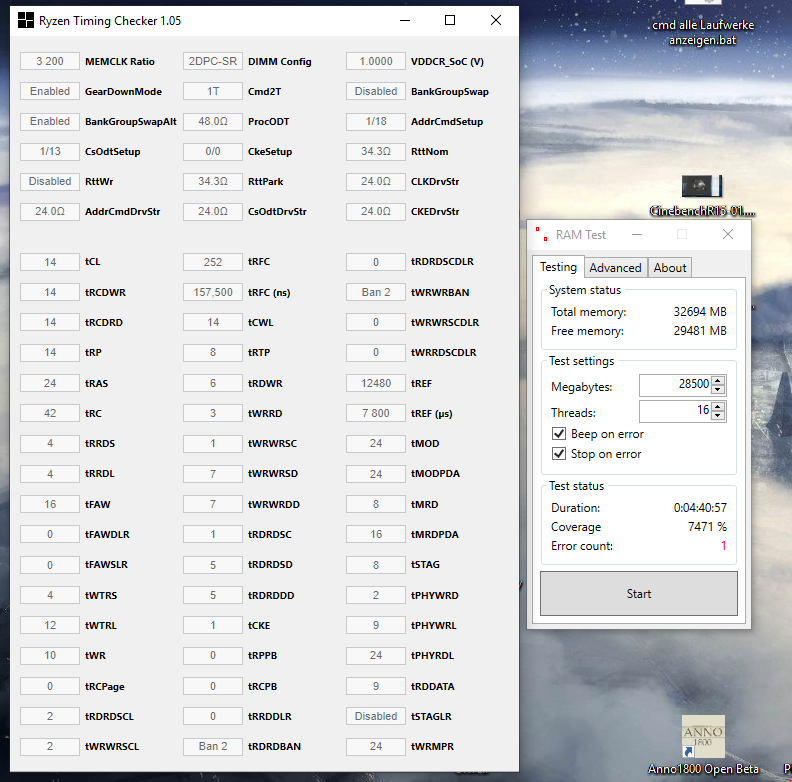Viewport: 792px width, 782px height.
Task: Click the tWRMPR value 24
Action: tap(376, 746)
